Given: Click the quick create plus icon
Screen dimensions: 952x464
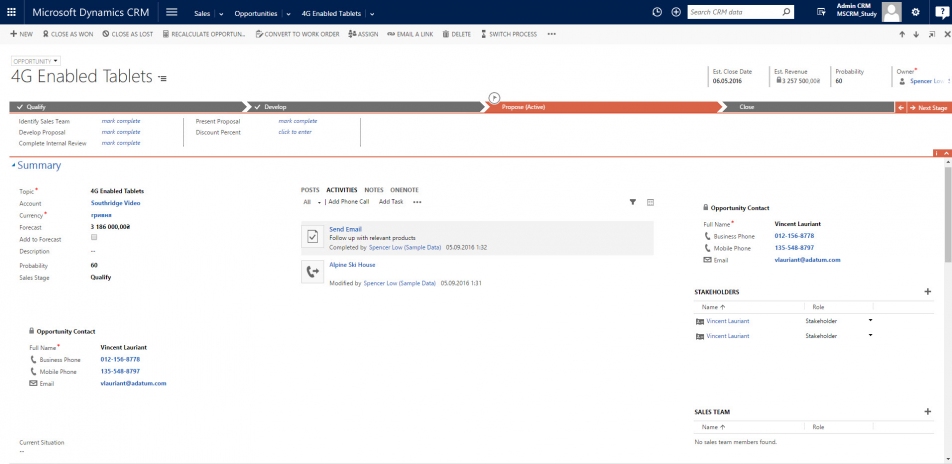Looking at the screenshot, I should pos(676,12).
